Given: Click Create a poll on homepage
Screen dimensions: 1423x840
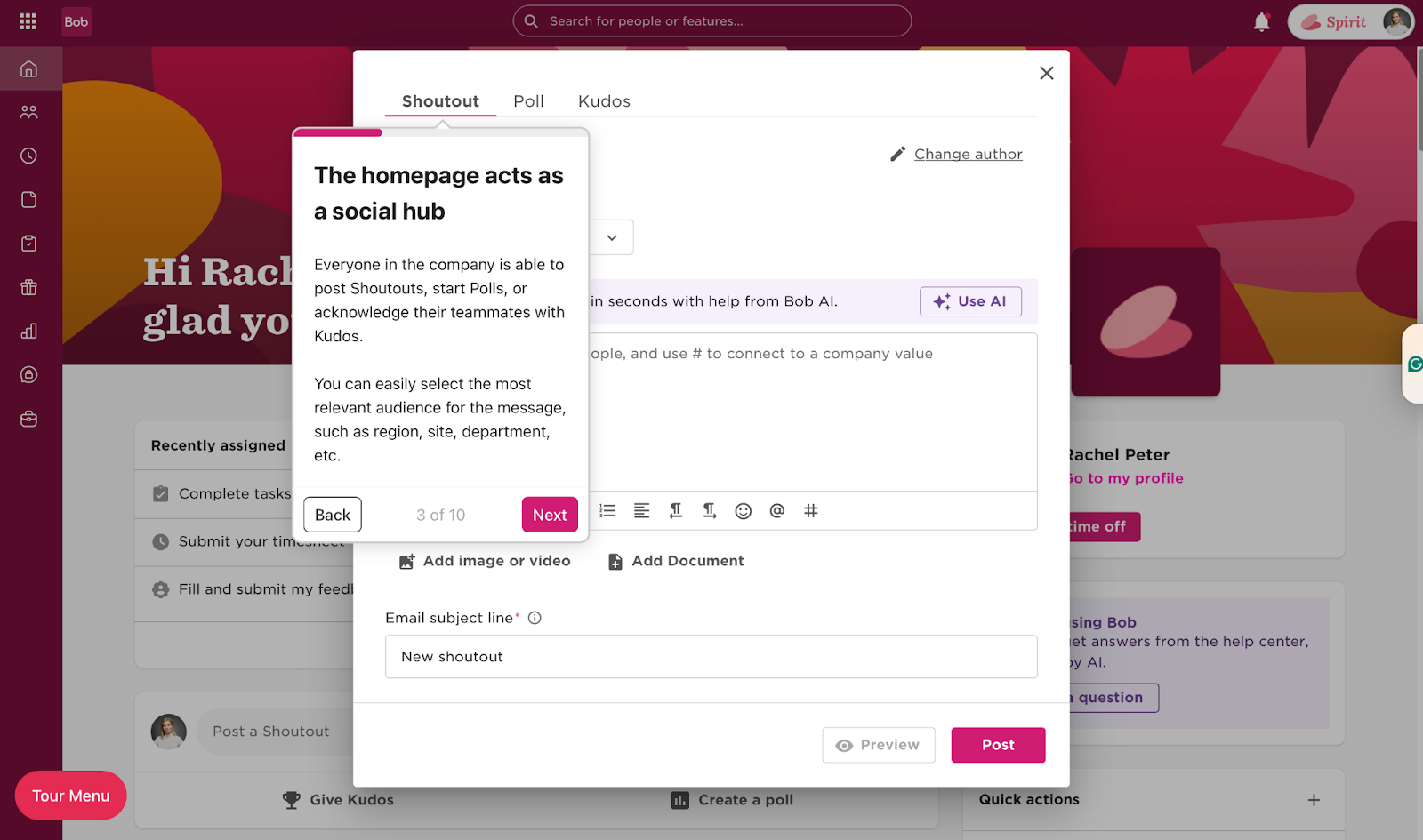Looking at the screenshot, I should tap(732, 800).
